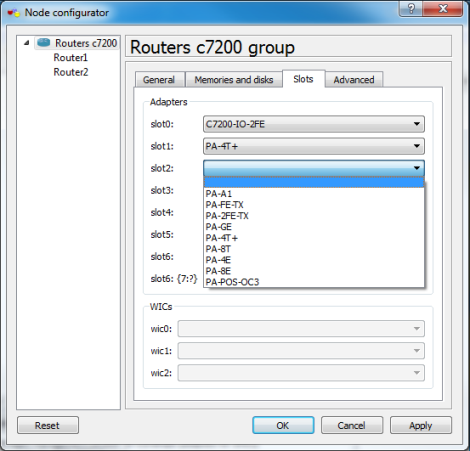Click the Apply button
The height and width of the screenshot is (451, 470).
(421, 425)
